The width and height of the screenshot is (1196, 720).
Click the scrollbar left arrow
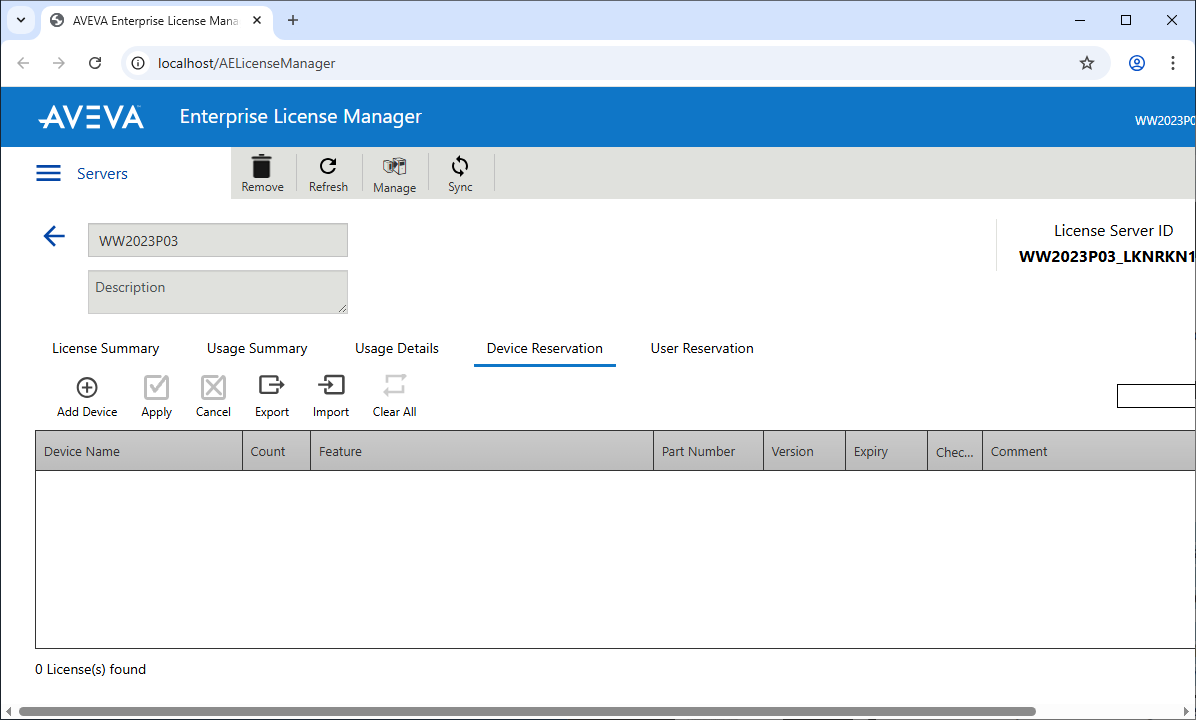click(8, 712)
